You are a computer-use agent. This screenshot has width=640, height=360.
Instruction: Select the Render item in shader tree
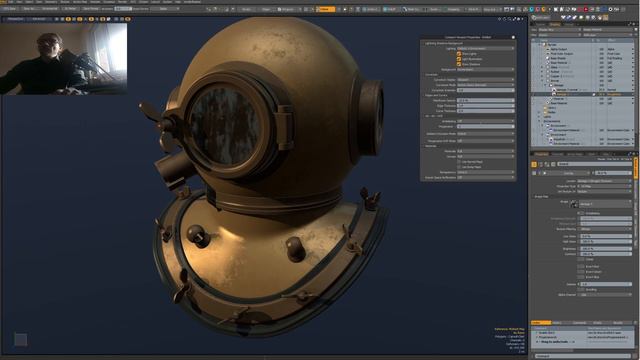(x=552, y=44)
